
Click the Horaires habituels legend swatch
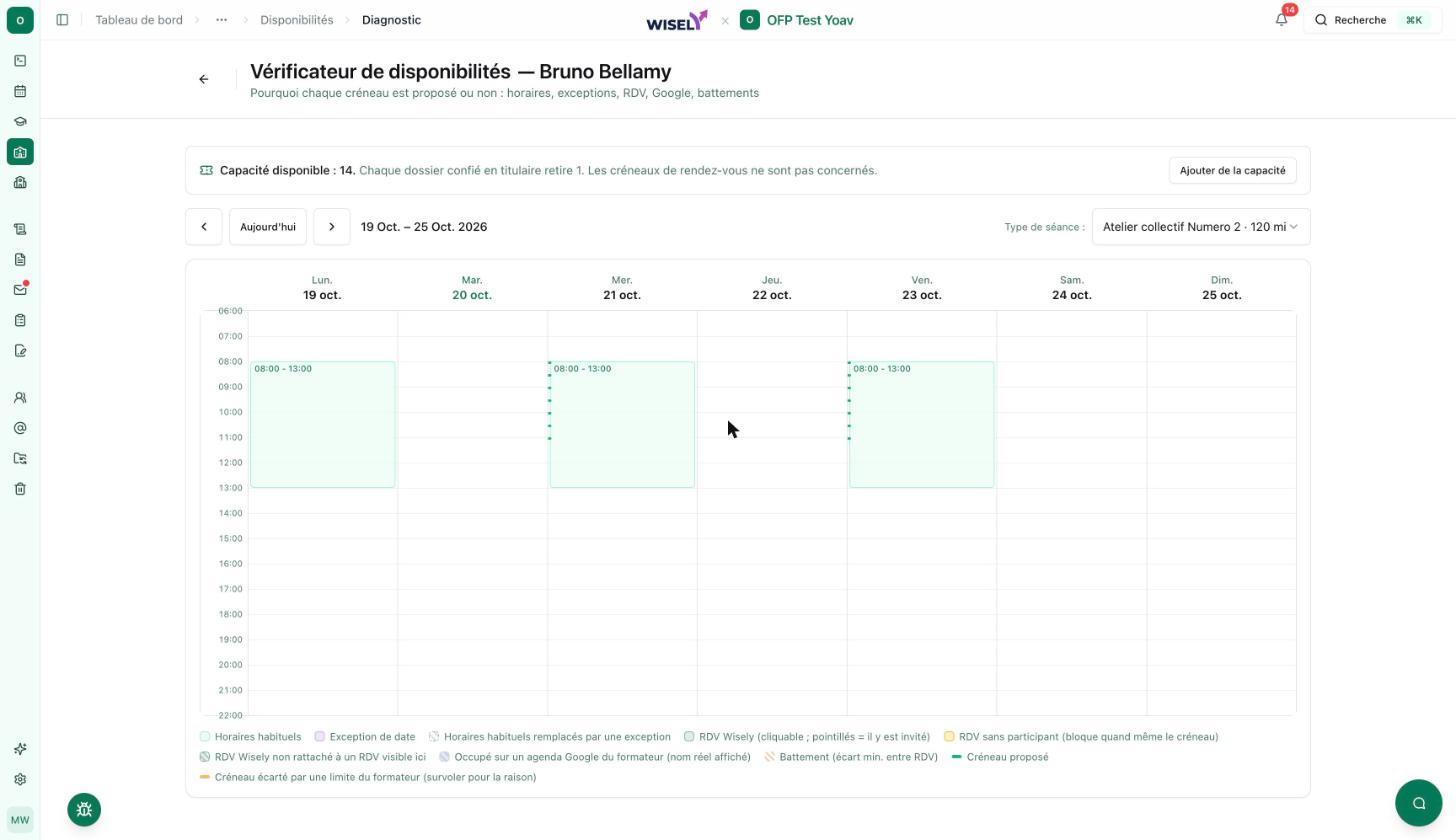click(x=205, y=737)
